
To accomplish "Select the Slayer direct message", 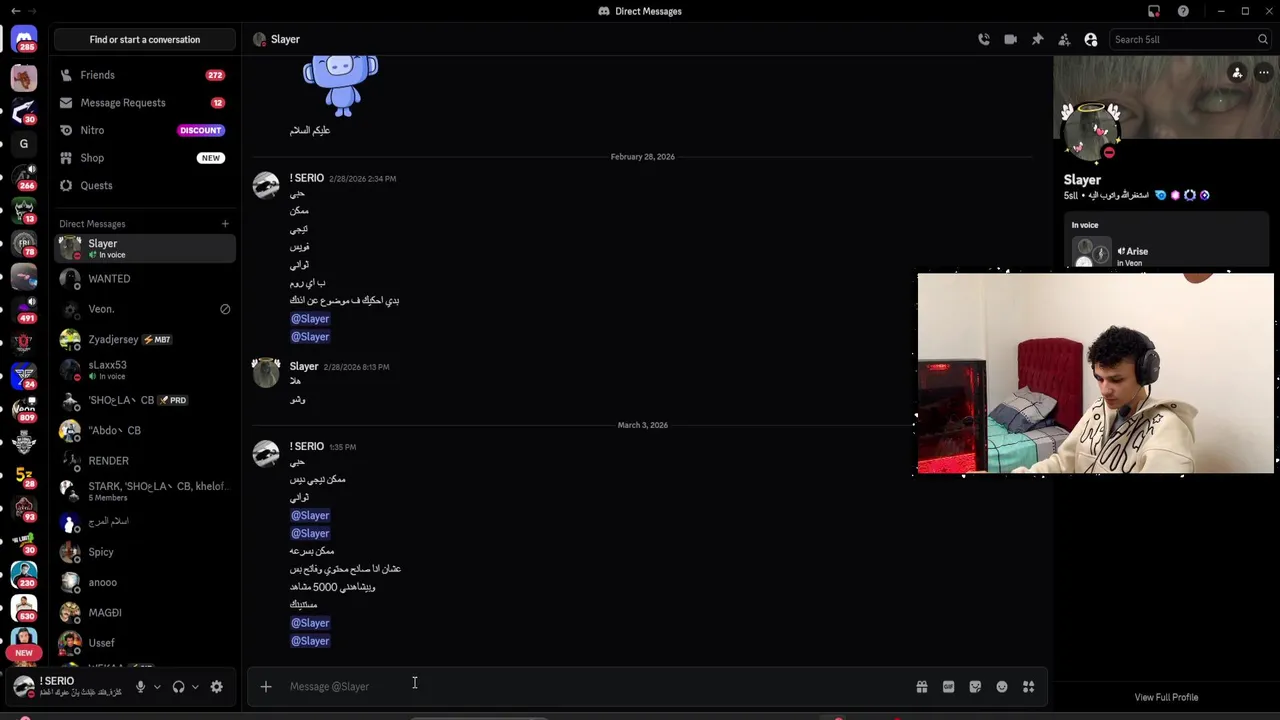I will tap(145, 248).
